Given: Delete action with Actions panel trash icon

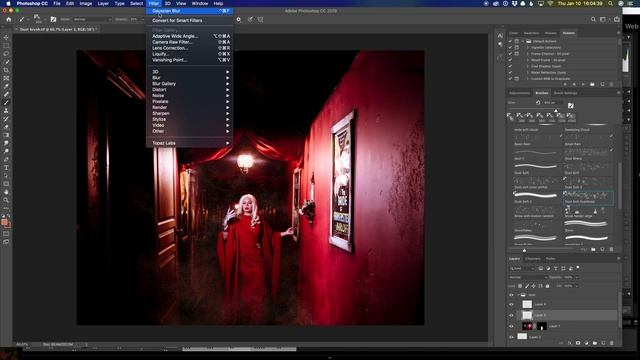Looking at the screenshot, I should 611,84.
